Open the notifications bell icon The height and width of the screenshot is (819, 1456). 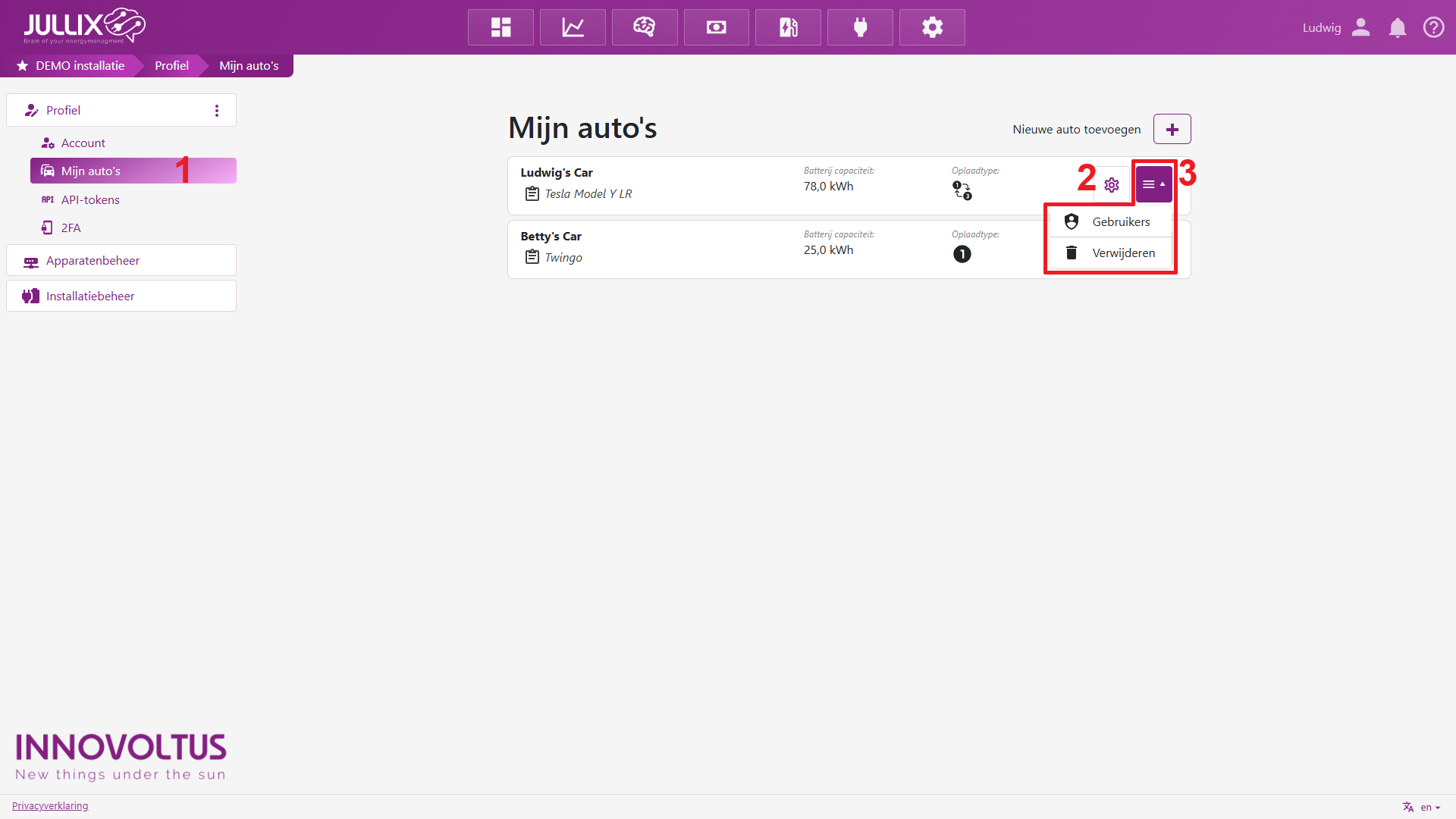pyautogui.click(x=1397, y=28)
